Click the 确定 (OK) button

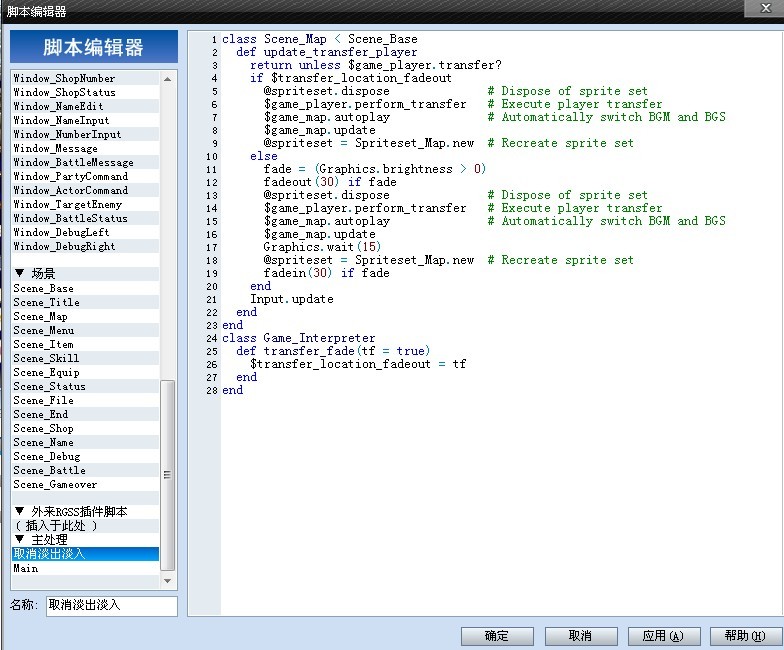[x=497, y=636]
